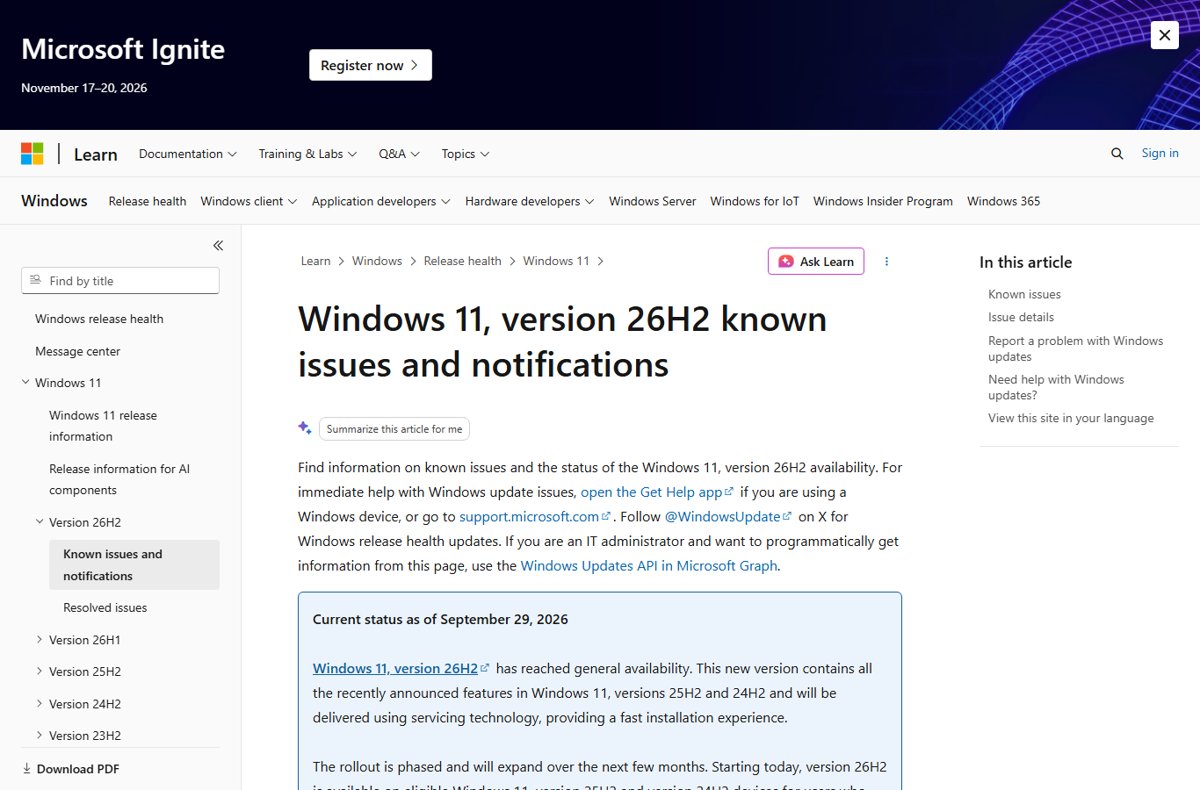Open Windows Server in navigation bar

[652, 201]
